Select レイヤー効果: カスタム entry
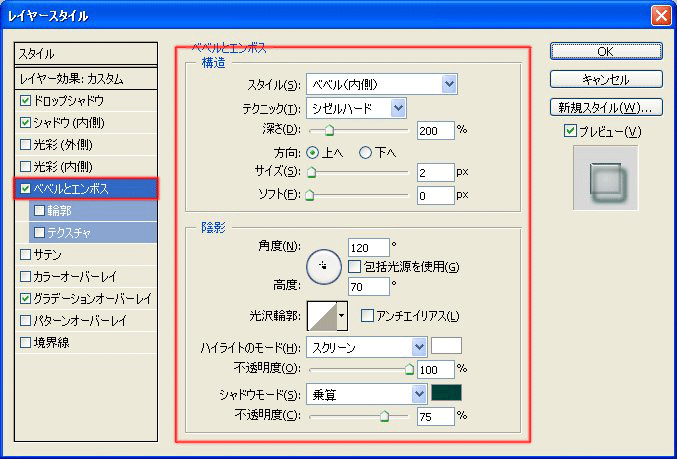 [x=86, y=79]
